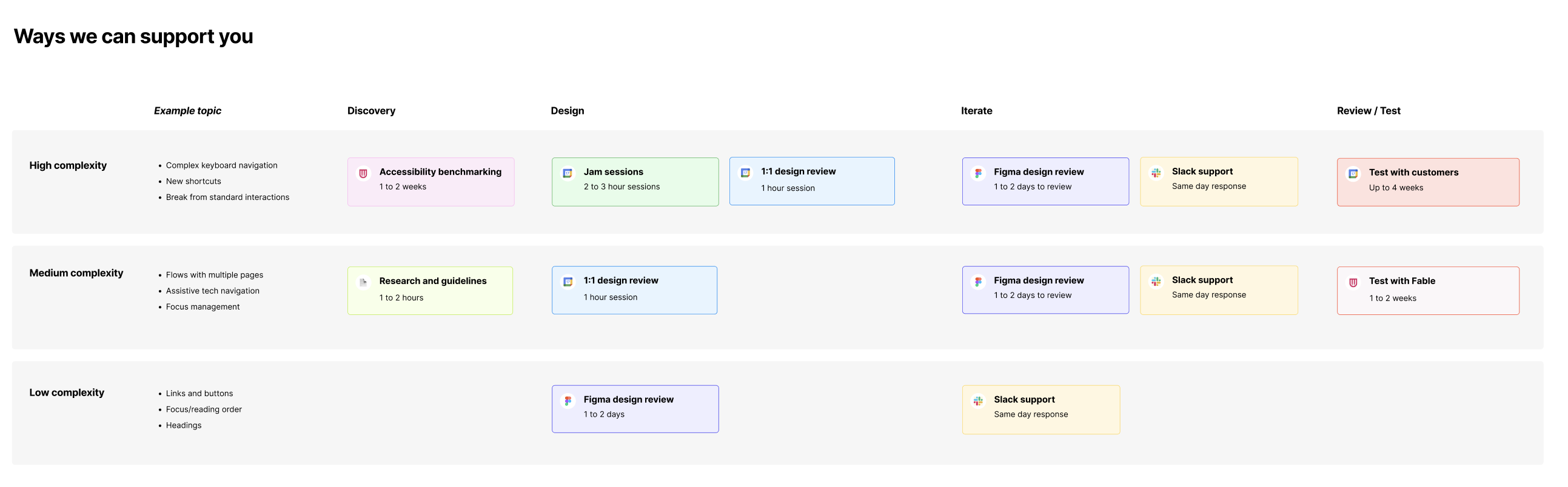Click the New shortcuts bullet
This screenshot has height=487, width=1568.
tap(193, 181)
